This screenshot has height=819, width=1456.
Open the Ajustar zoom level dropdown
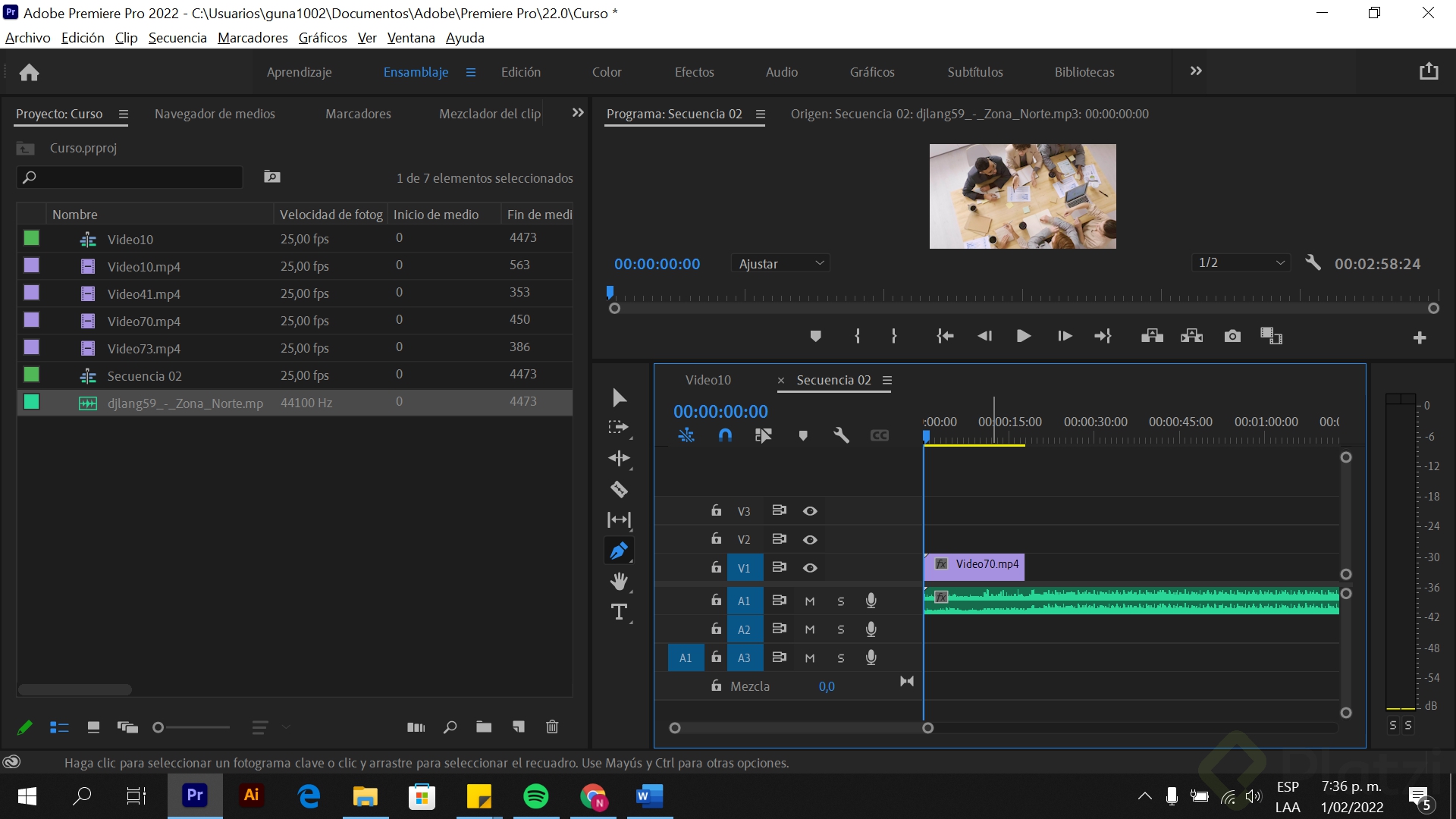pos(780,263)
